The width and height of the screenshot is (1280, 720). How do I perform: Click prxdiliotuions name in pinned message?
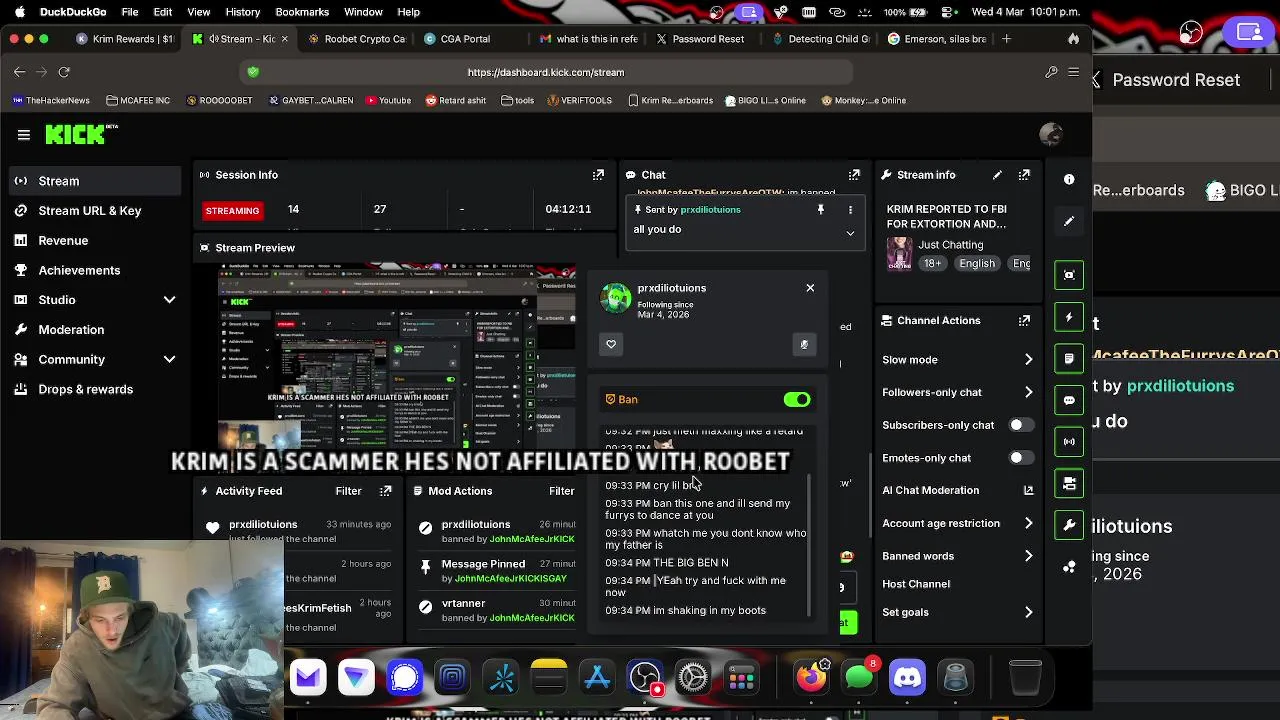[710, 210]
